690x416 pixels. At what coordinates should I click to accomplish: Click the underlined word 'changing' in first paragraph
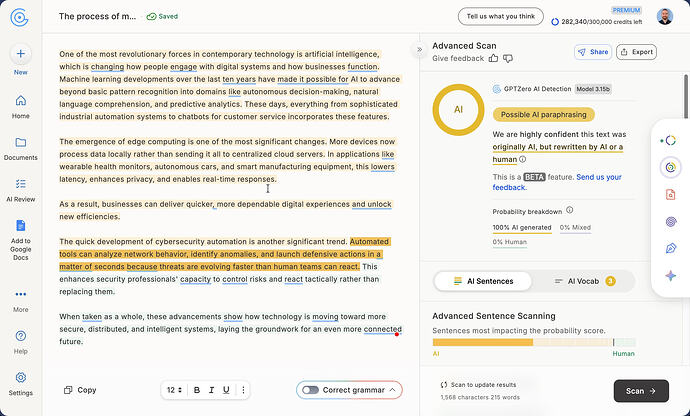(107, 67)
